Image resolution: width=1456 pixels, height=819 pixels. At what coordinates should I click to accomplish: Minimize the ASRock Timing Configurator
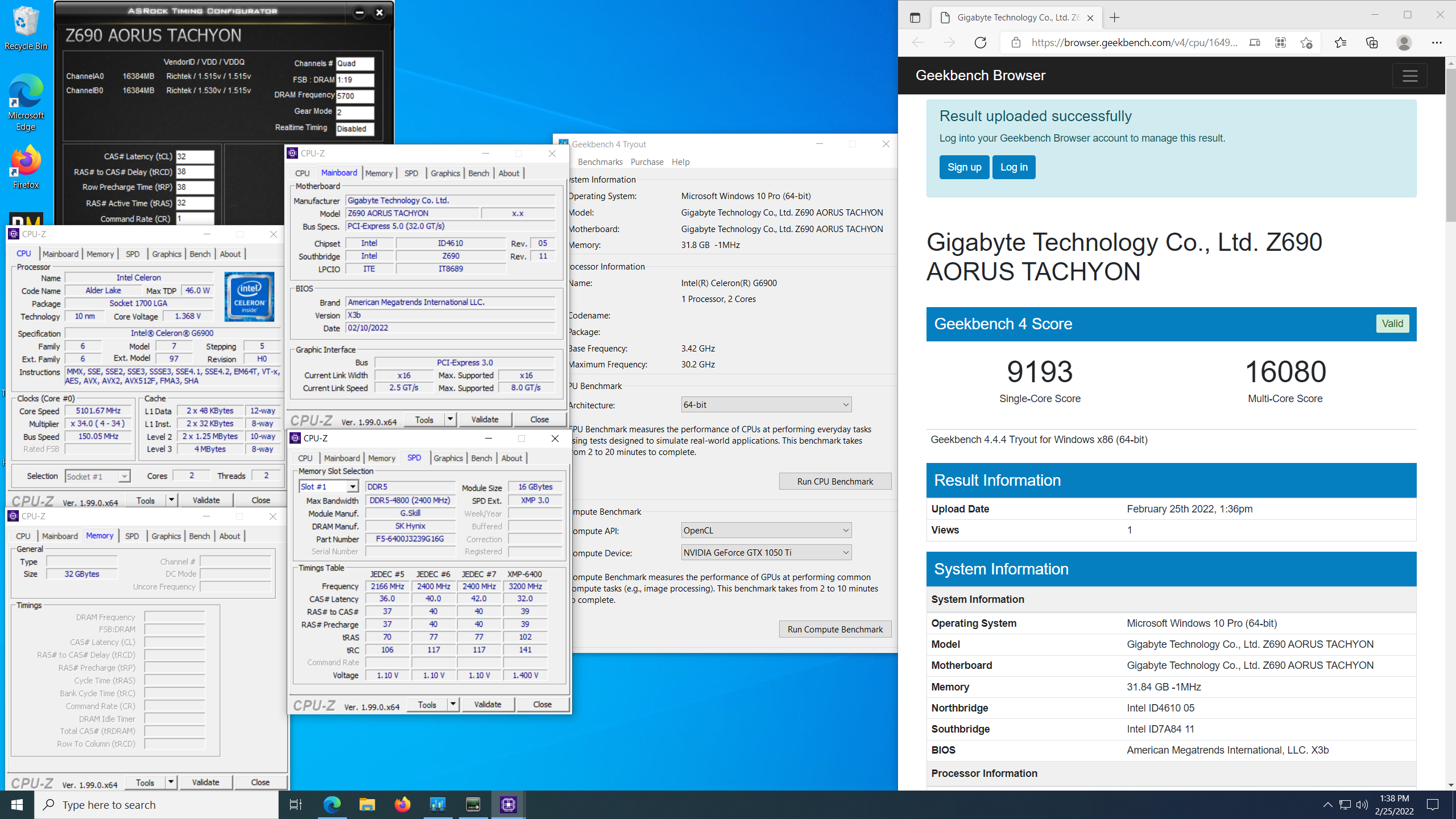(x=359, y=12)
